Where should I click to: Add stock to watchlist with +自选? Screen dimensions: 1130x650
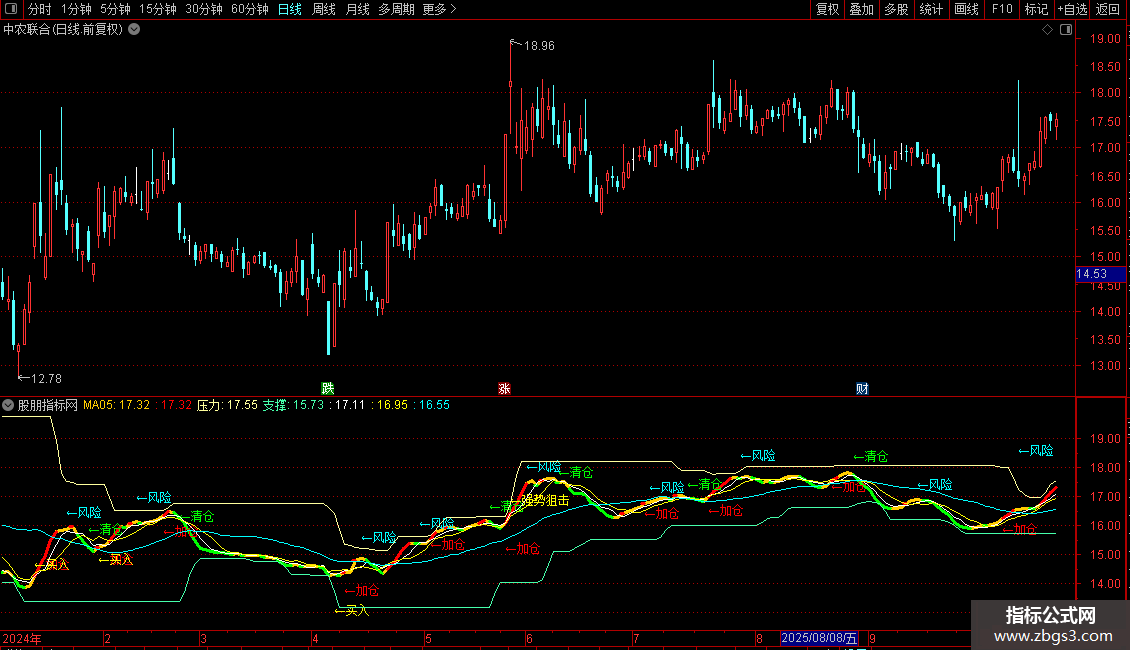[x=1072, y=10]
